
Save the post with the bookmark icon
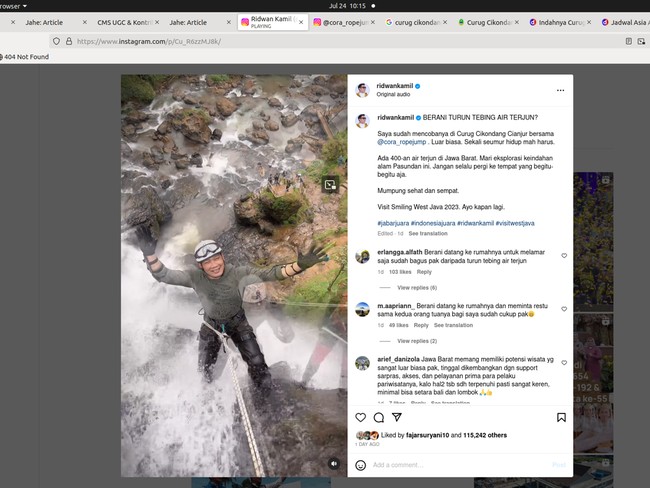pos(561,417)
